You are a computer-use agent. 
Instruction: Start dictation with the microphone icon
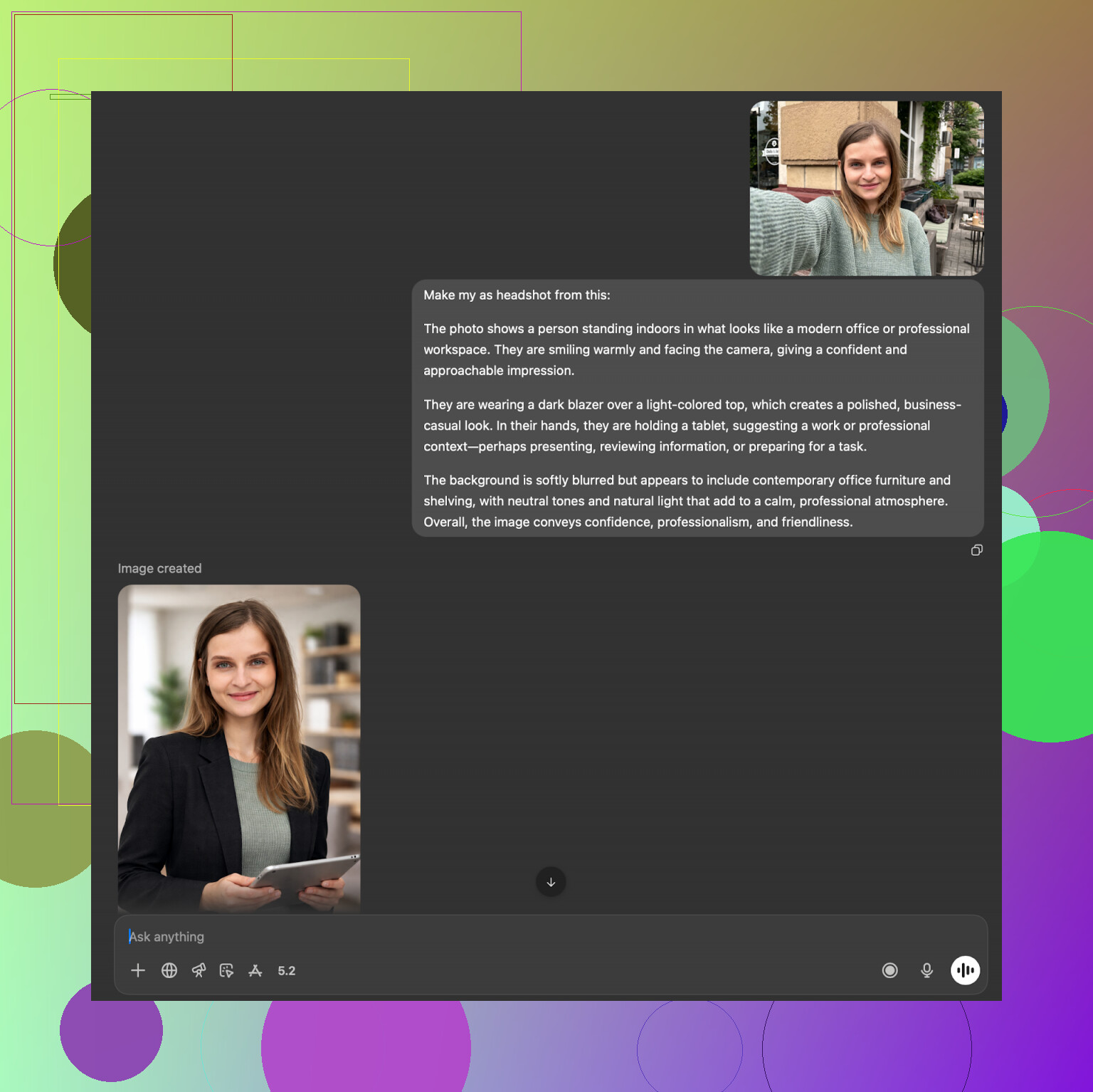click(926, 970)
